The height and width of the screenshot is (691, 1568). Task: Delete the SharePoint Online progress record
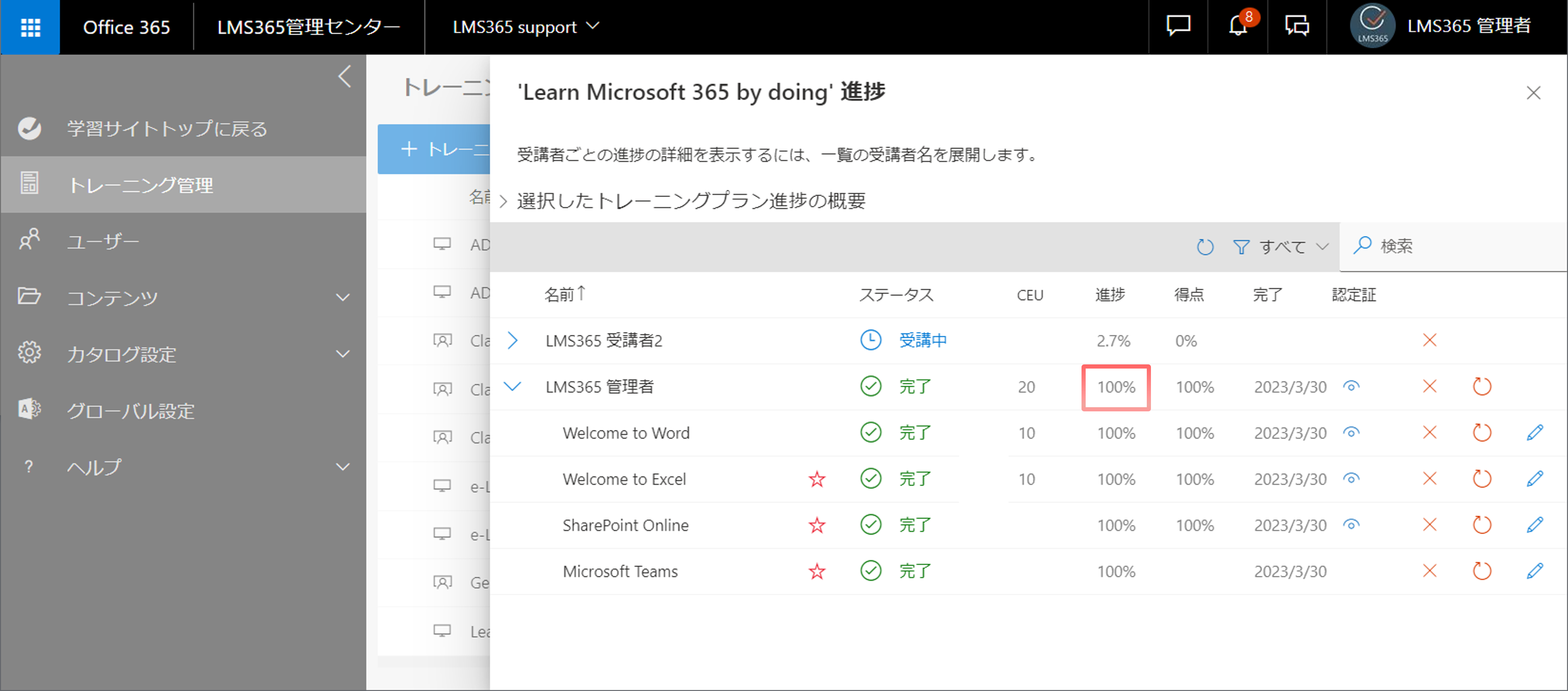click(x=1429, y=525)
